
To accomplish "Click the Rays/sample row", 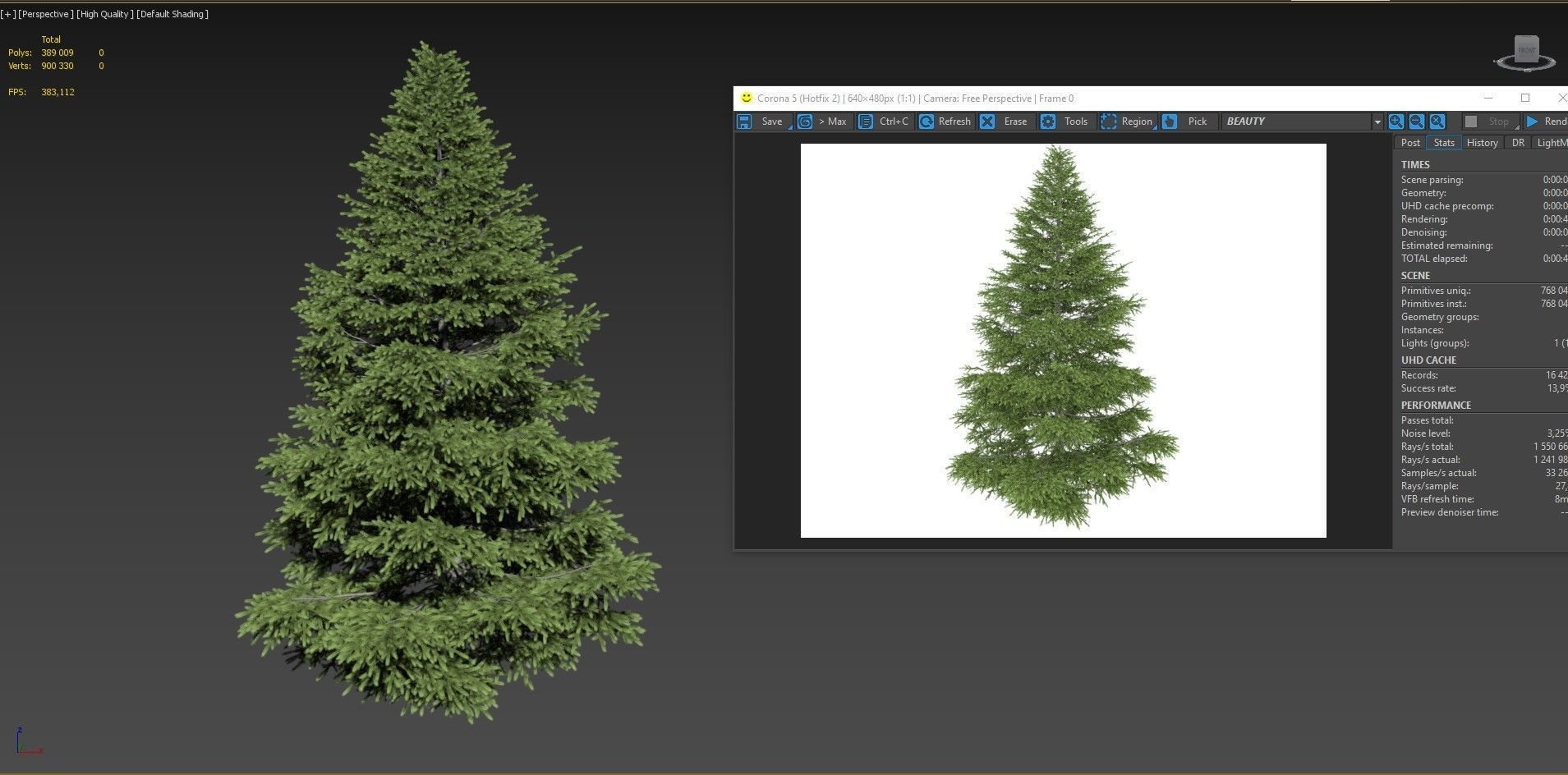I will (x=1484, y=486).
